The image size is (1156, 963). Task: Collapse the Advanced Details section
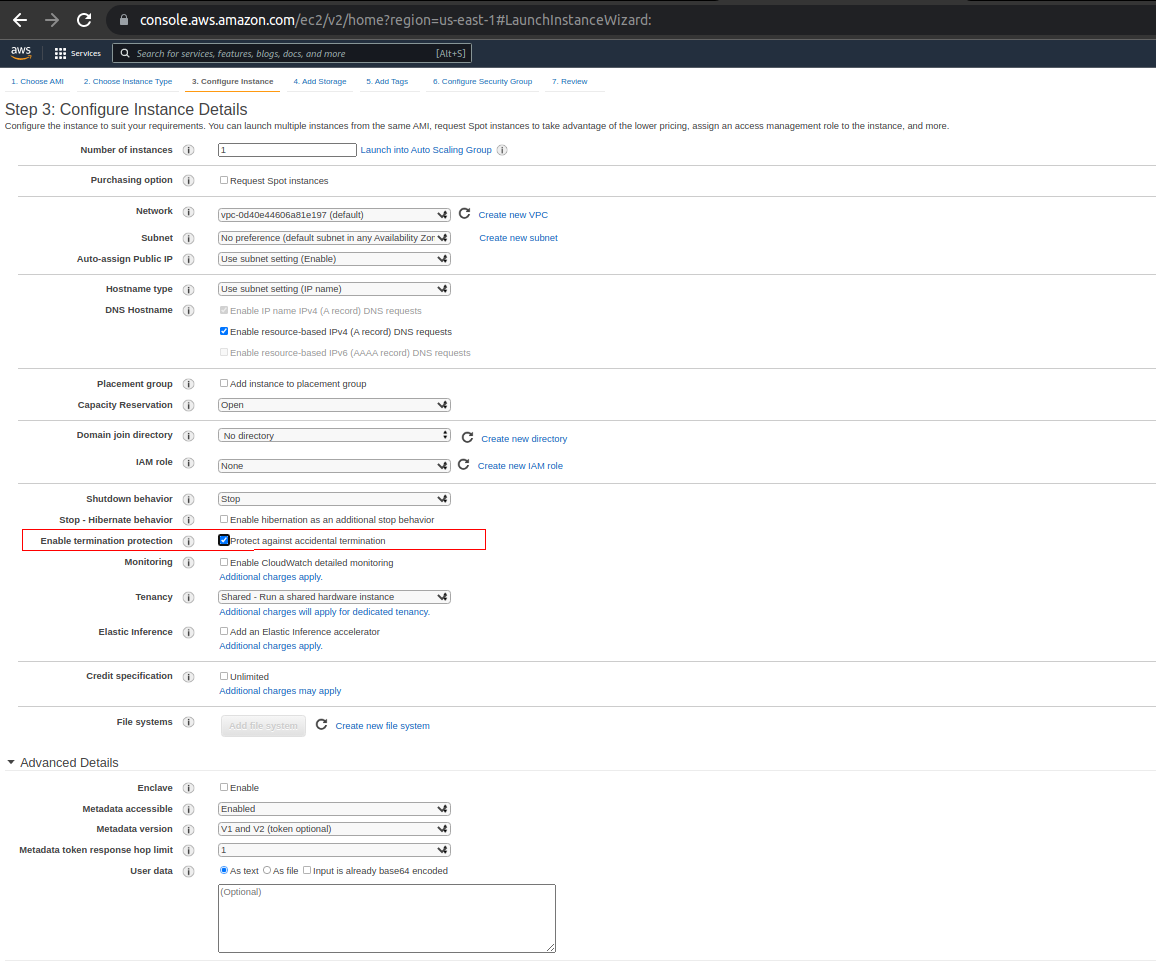[x=11, y=762]
